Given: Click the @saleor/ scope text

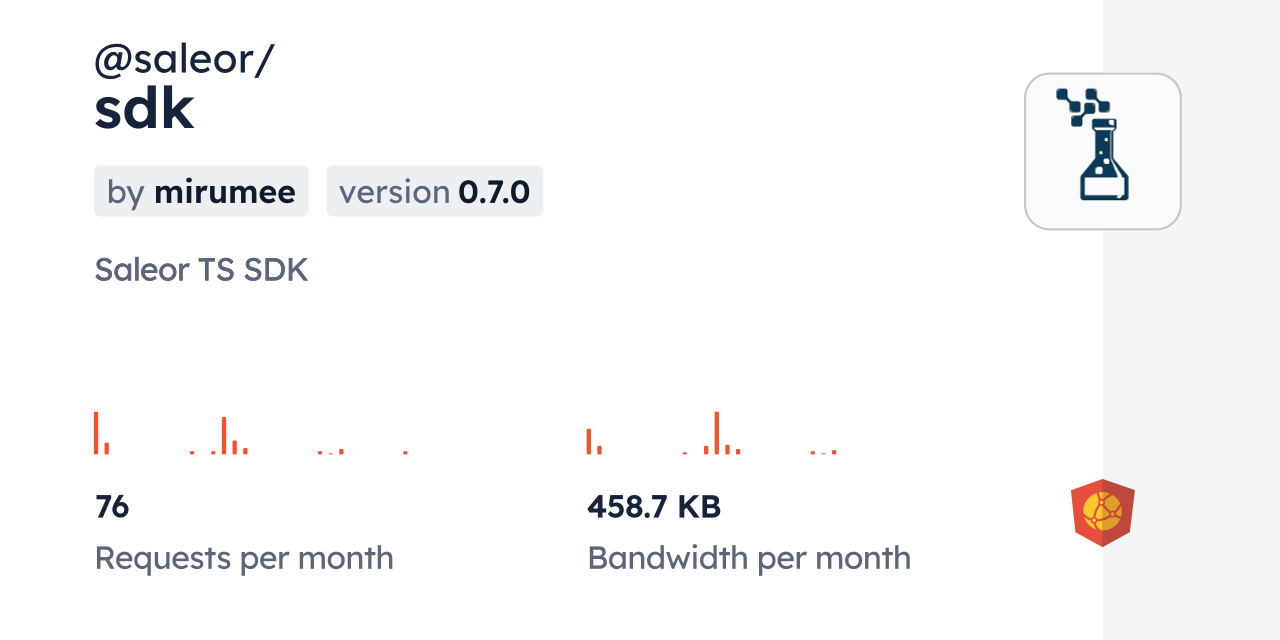Looking at the screenshot, I should (184, 60).
